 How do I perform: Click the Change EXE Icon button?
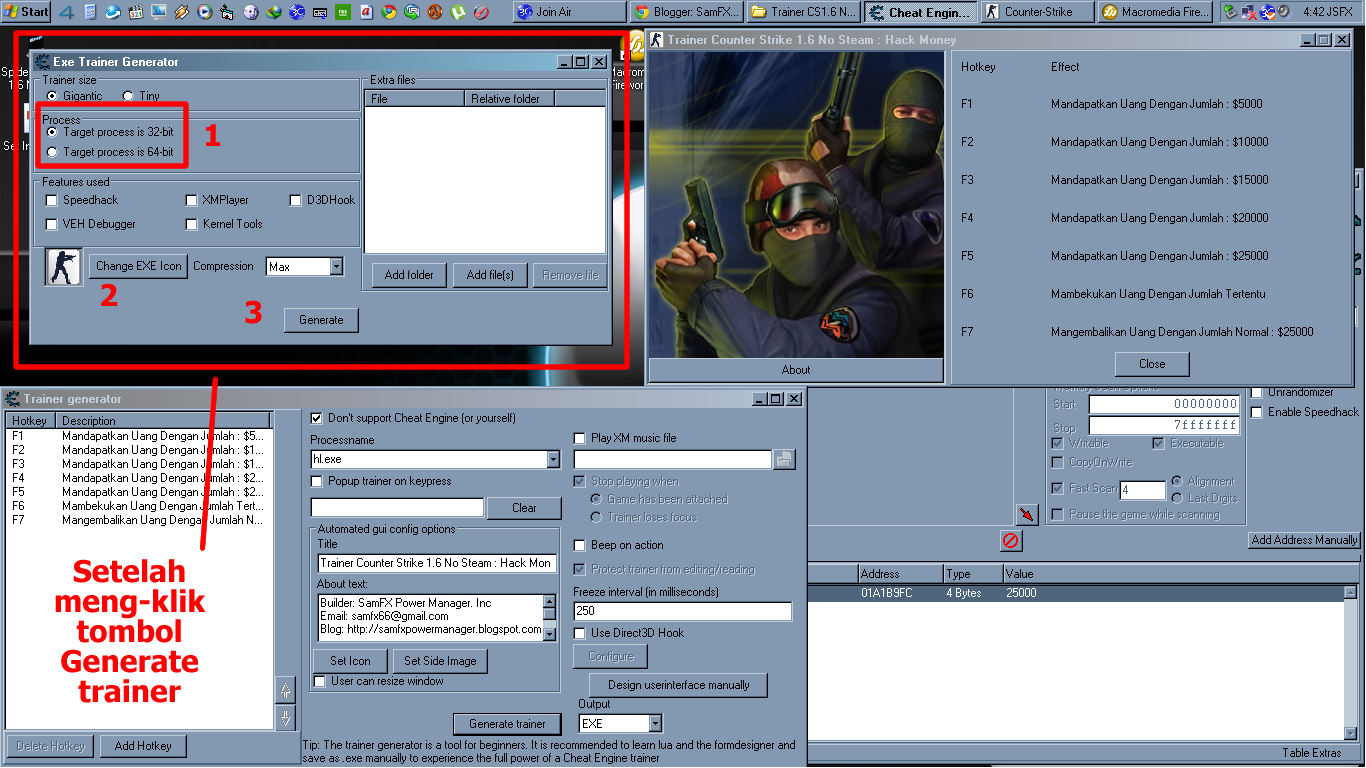coord(139,266)
